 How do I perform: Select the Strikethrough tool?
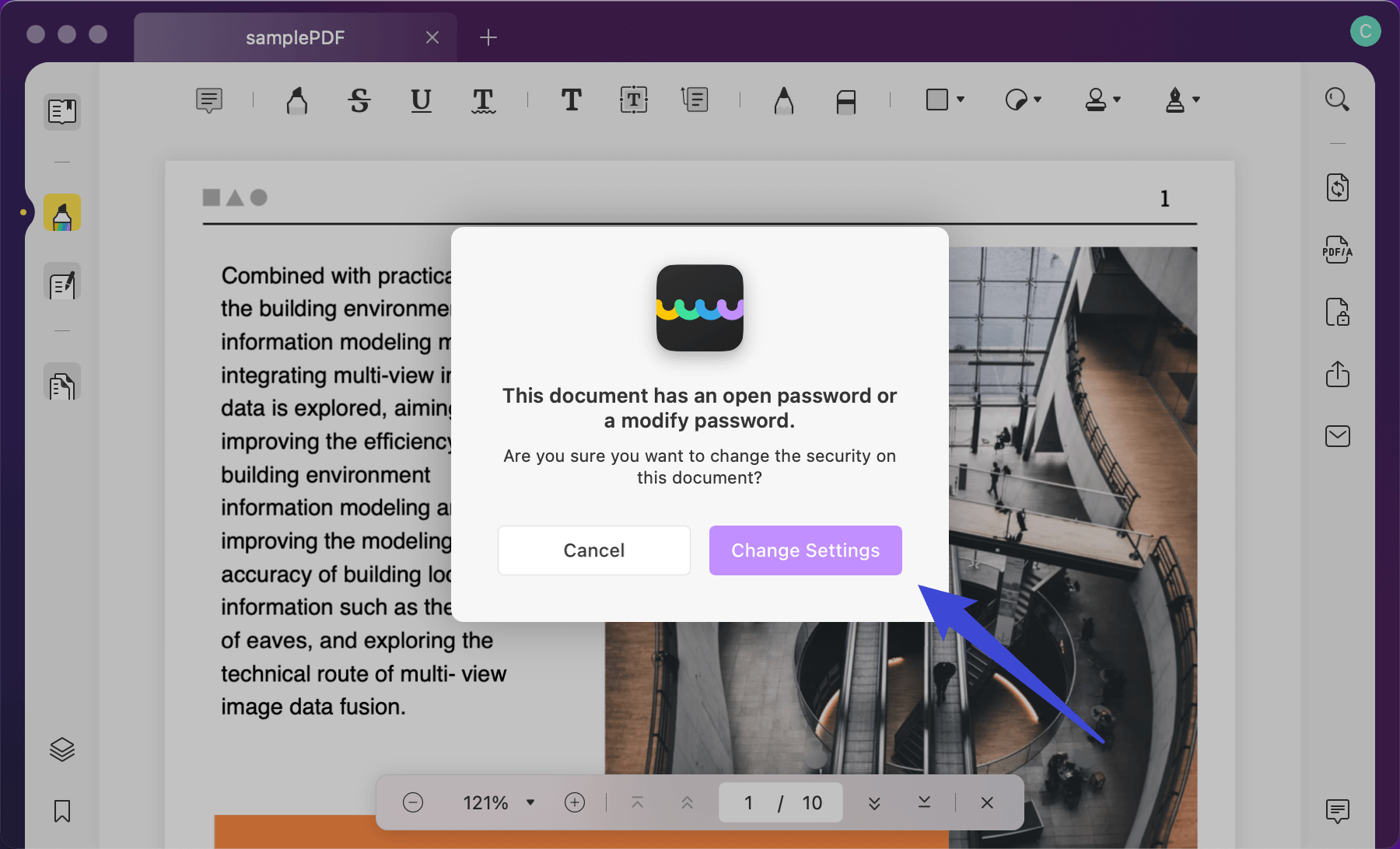click(x=359, y=100)
